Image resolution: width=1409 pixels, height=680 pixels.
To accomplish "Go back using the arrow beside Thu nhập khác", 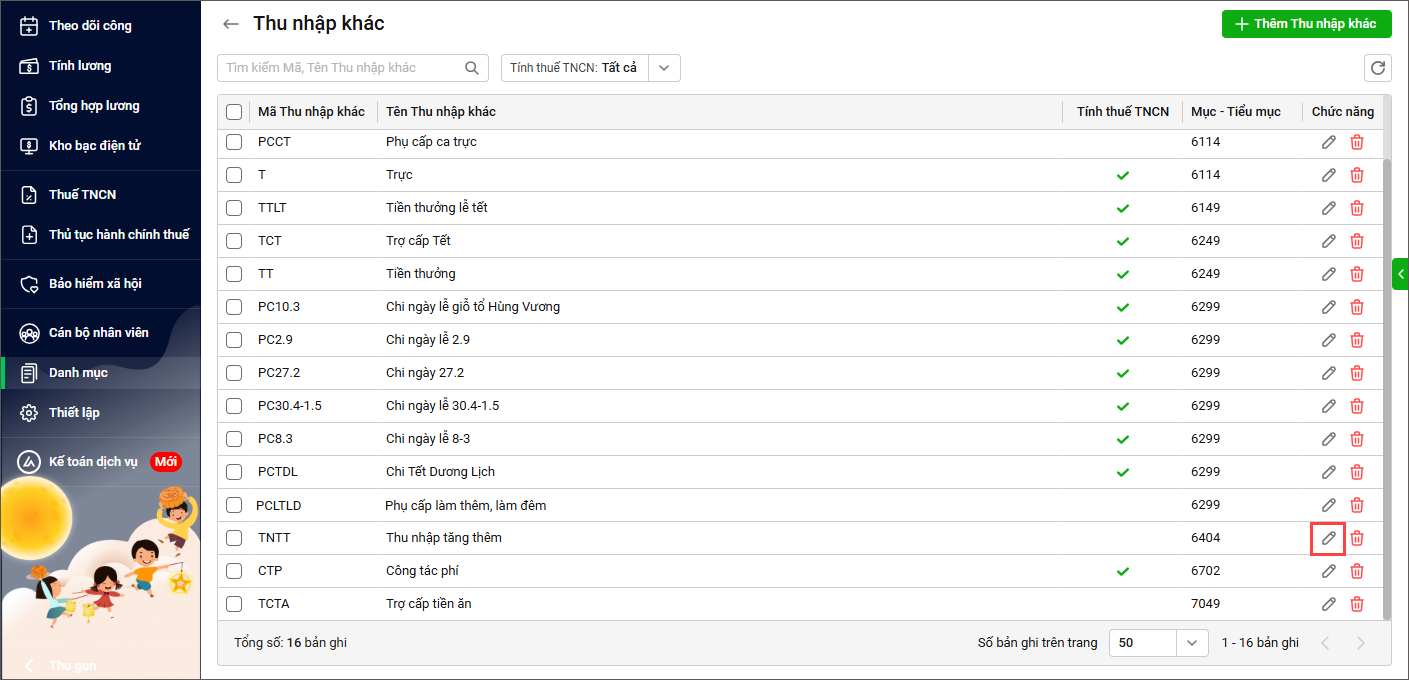I will coord(231,24).
